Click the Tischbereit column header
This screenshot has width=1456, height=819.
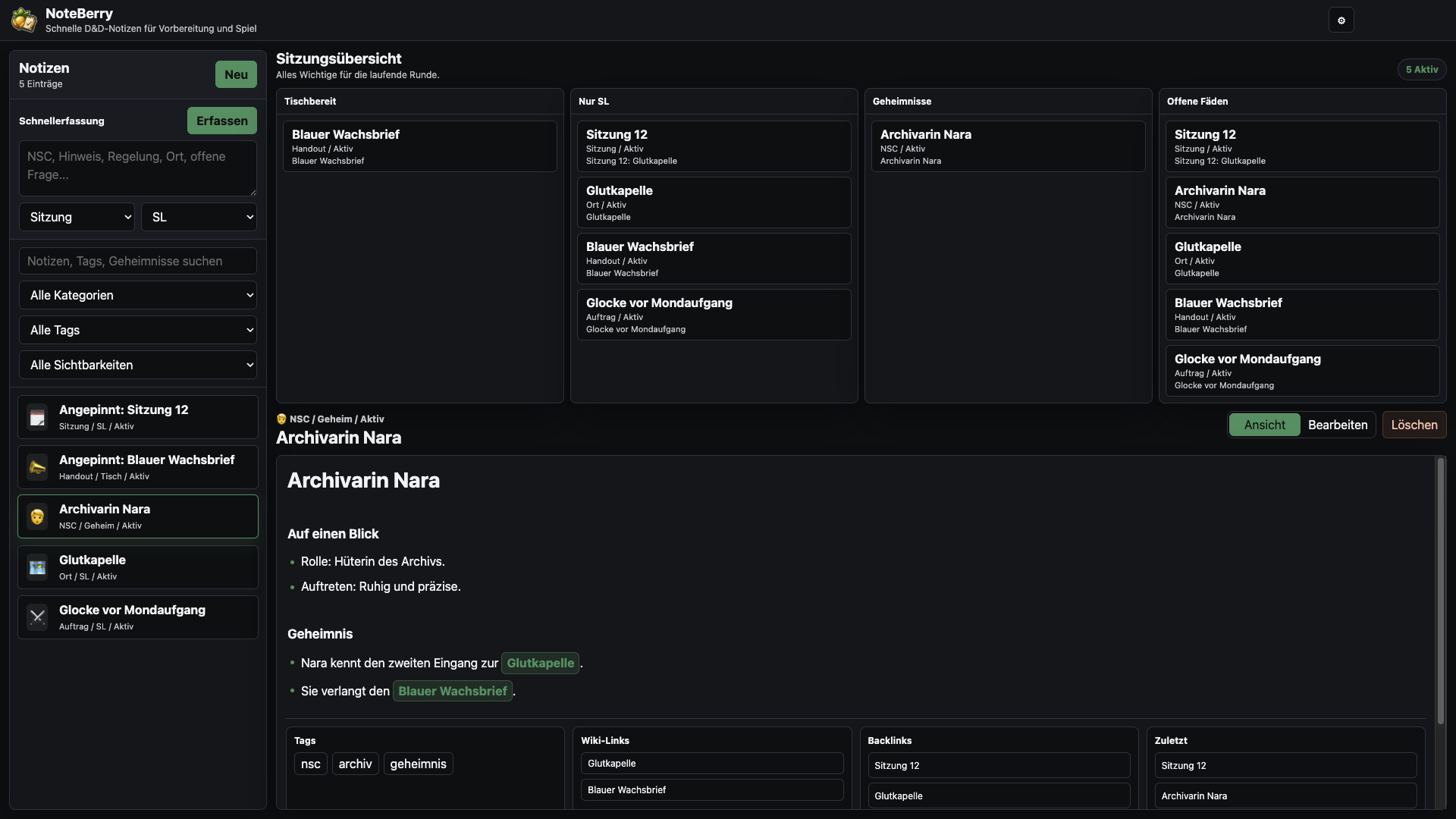pyautogui.click(x=310, y=101)
